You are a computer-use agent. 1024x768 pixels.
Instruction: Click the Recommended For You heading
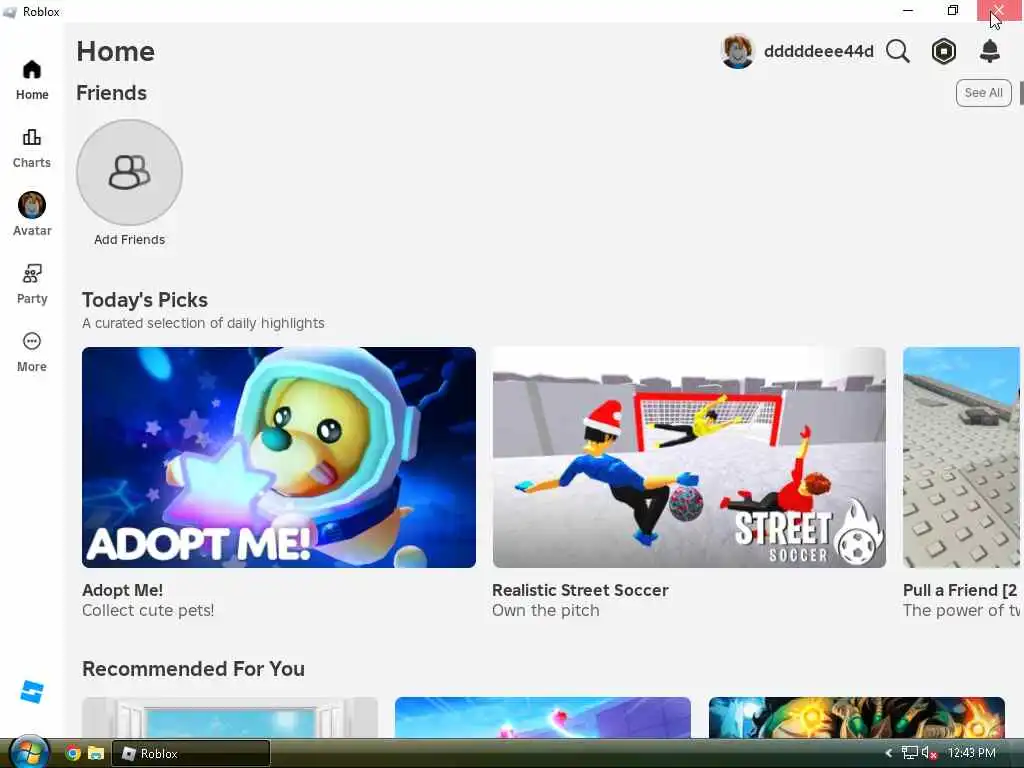[x=193, y=669]
